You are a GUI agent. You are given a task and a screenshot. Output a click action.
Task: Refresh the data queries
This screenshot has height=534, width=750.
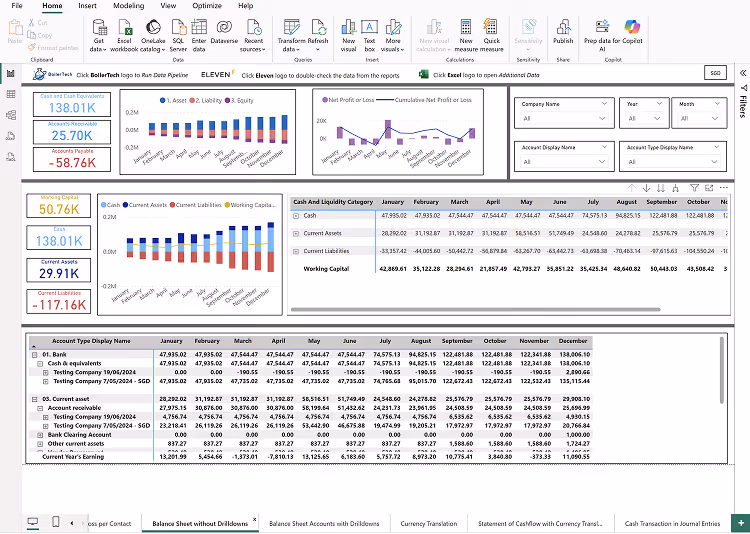tap(318, 36)
